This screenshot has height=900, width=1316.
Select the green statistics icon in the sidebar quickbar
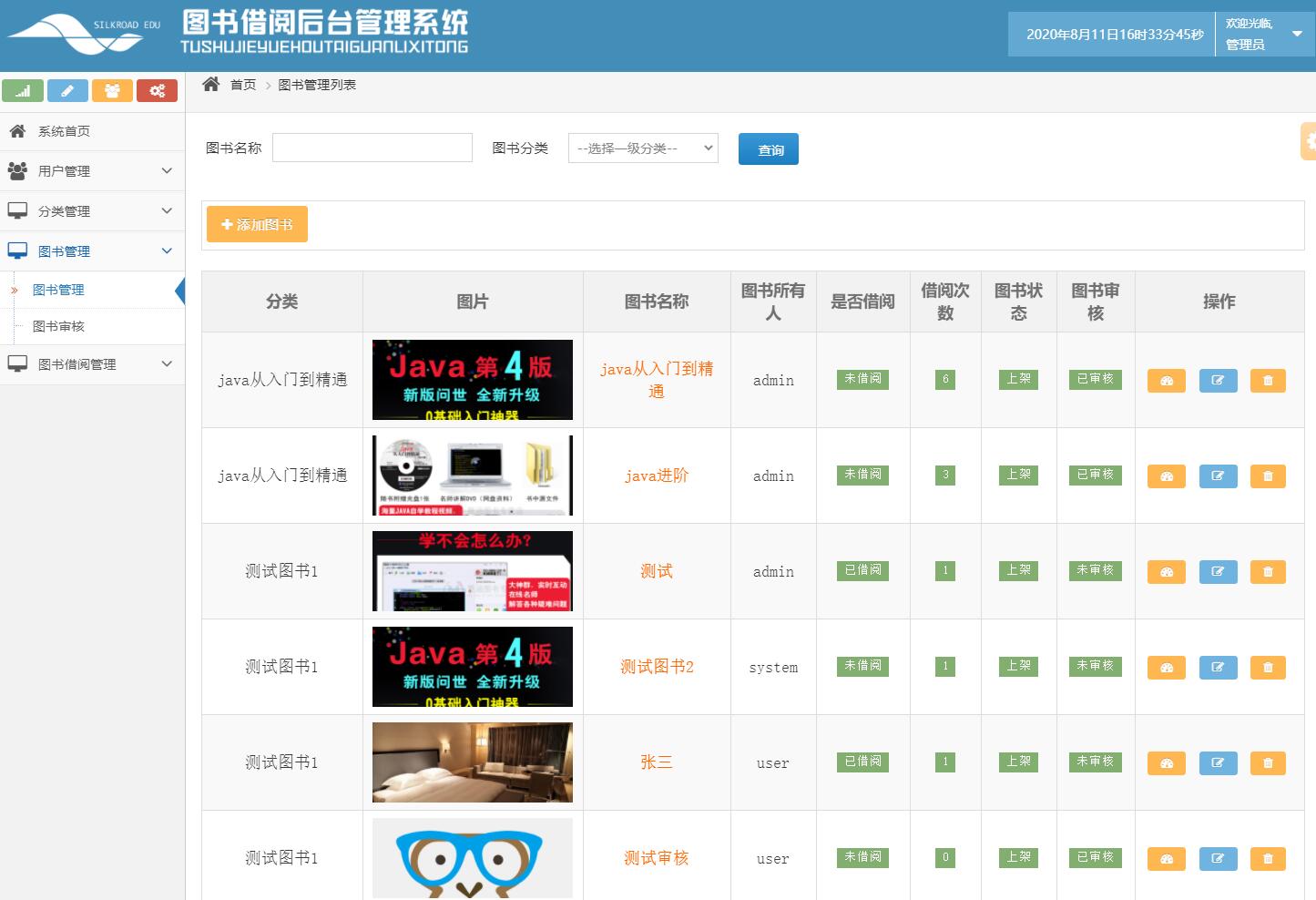coord(23,90)
